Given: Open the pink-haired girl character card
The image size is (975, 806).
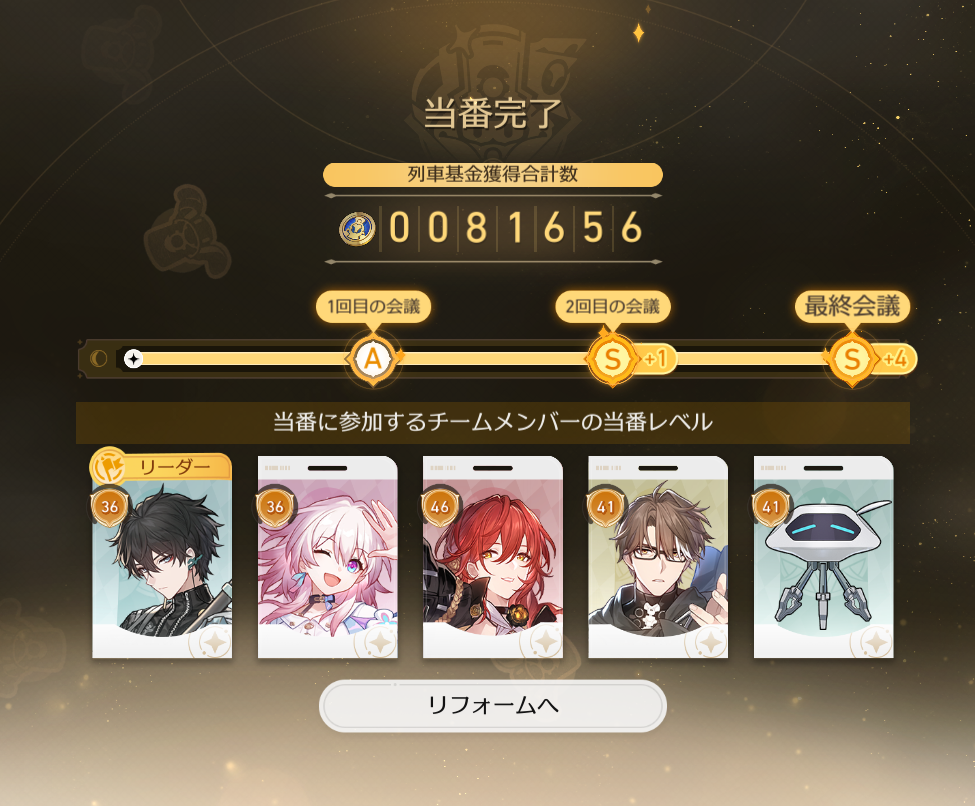Looking at the screenshot, I should pos(328,557).
